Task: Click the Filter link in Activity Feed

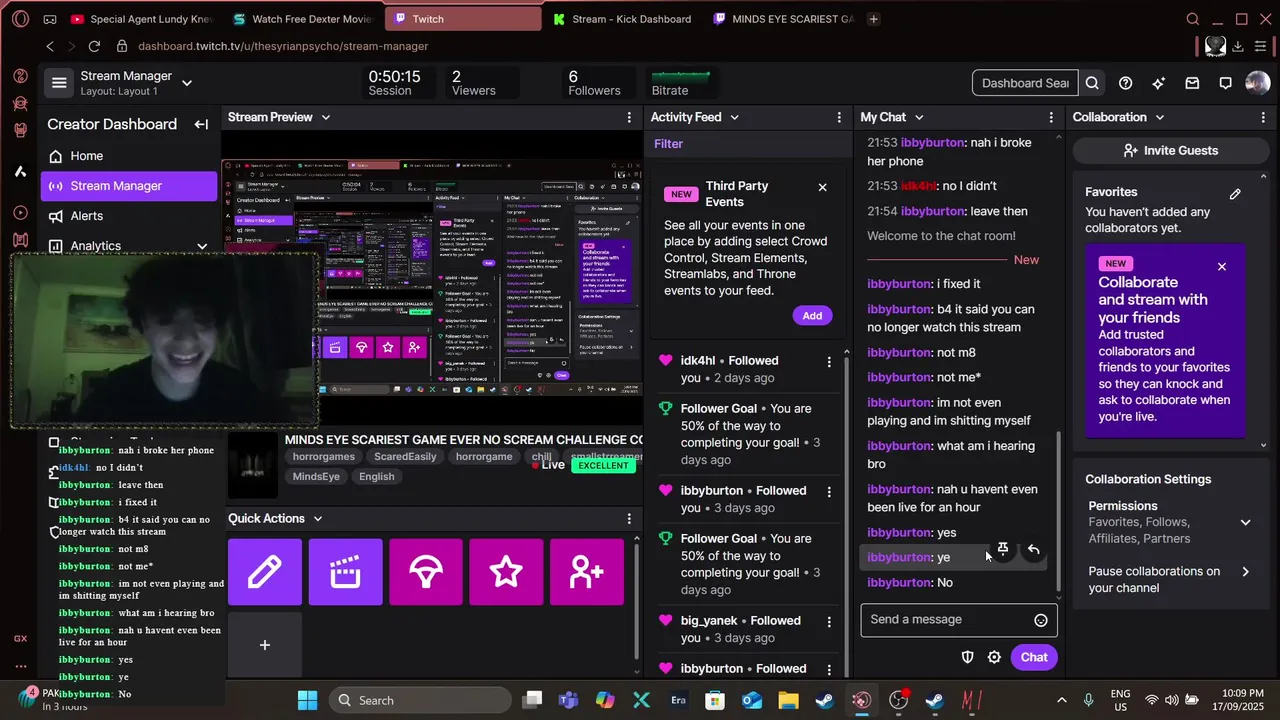Action: pyautogui.click(x=668, y=144)
